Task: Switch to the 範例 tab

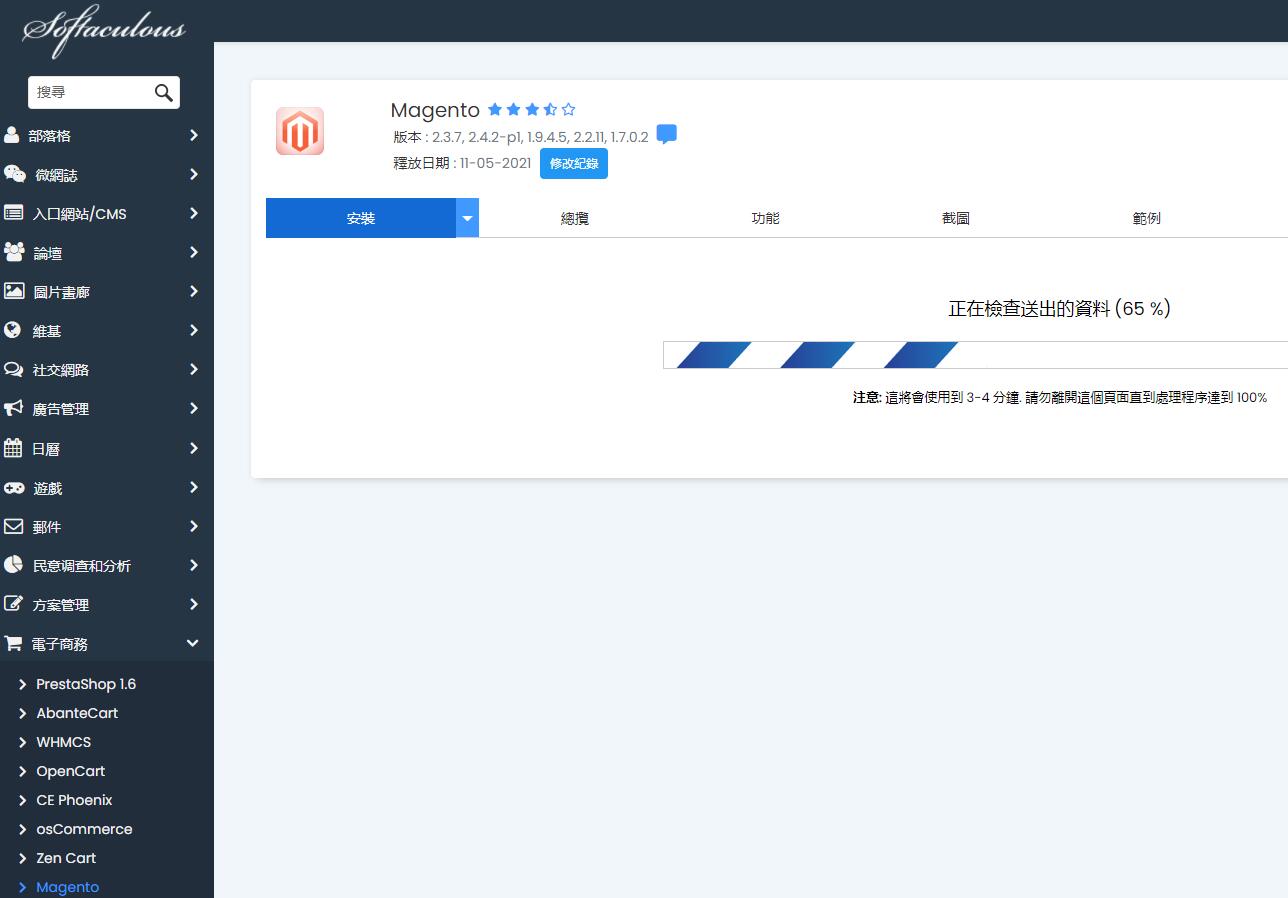Action: pos(1147,218)
